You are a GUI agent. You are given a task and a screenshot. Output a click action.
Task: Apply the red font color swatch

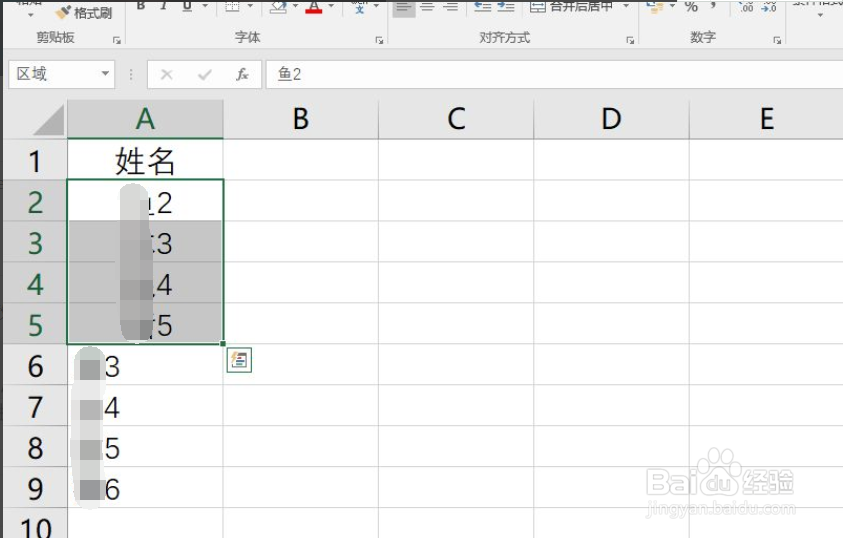(313, 7)
